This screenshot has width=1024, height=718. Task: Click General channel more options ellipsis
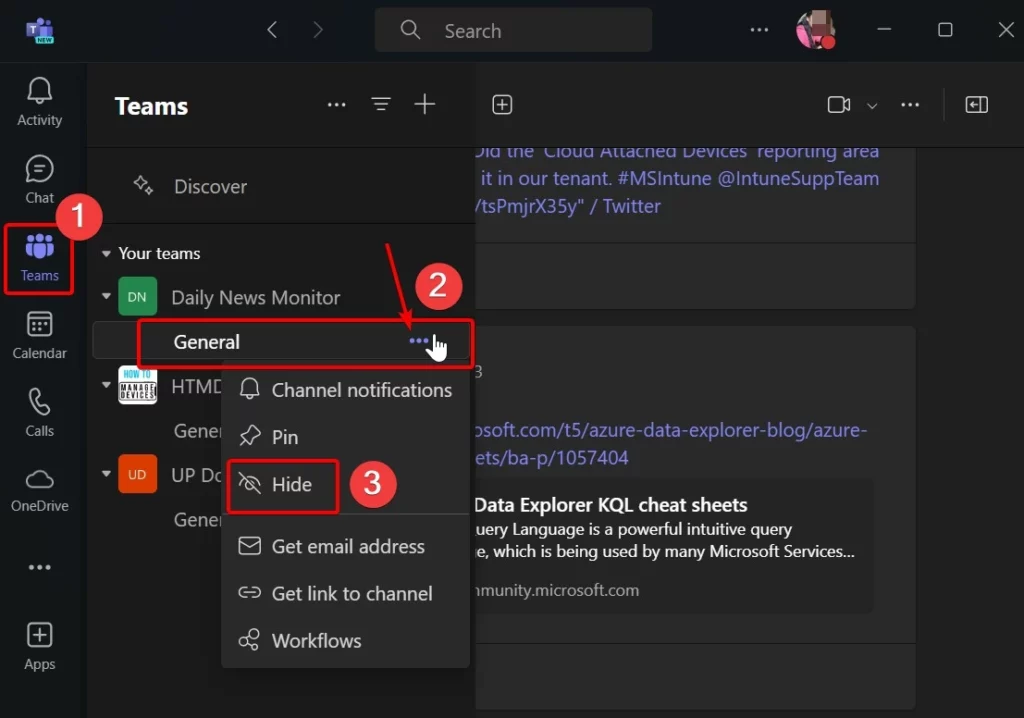[x=419, y=340]
